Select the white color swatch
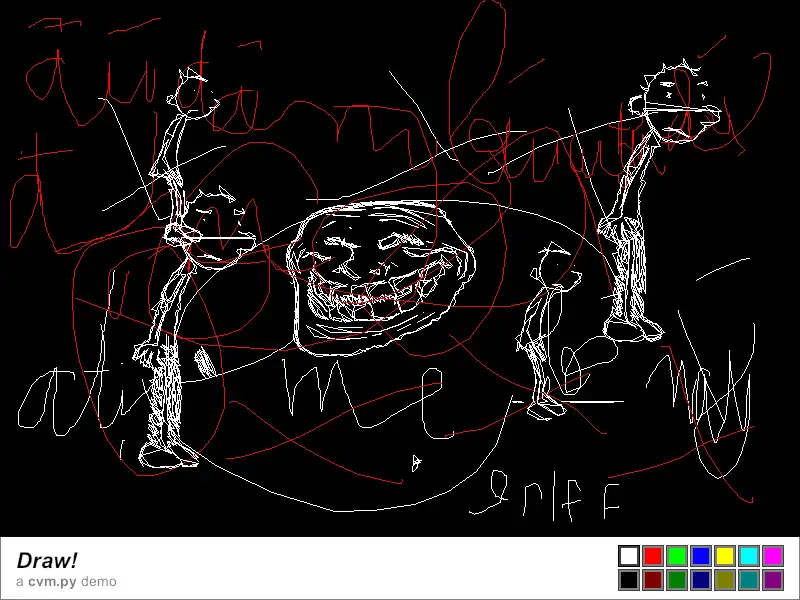800x600 pixels. tap(629, 556)
